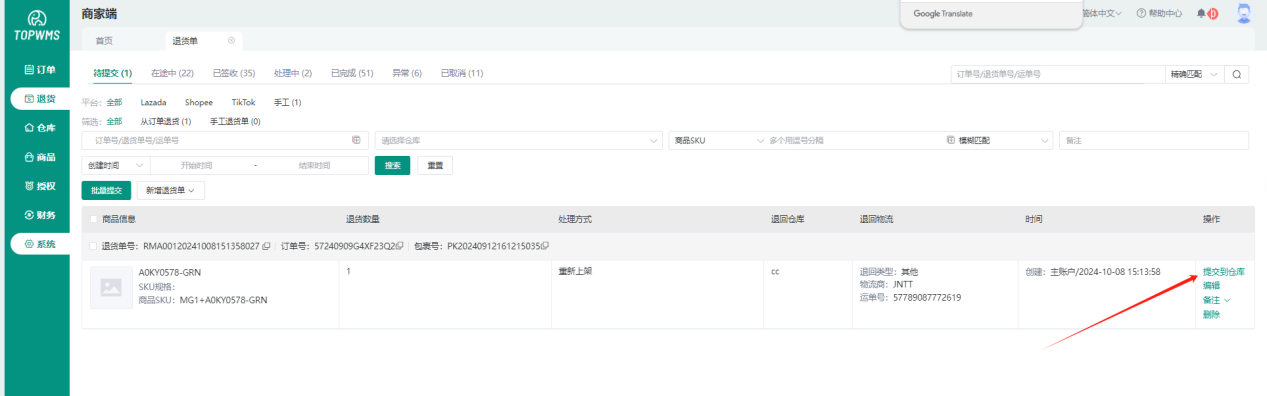Check the select-all checkbox beside 商品信息
The height and width of the screenshot is (396, 1267).
(94, 219)
